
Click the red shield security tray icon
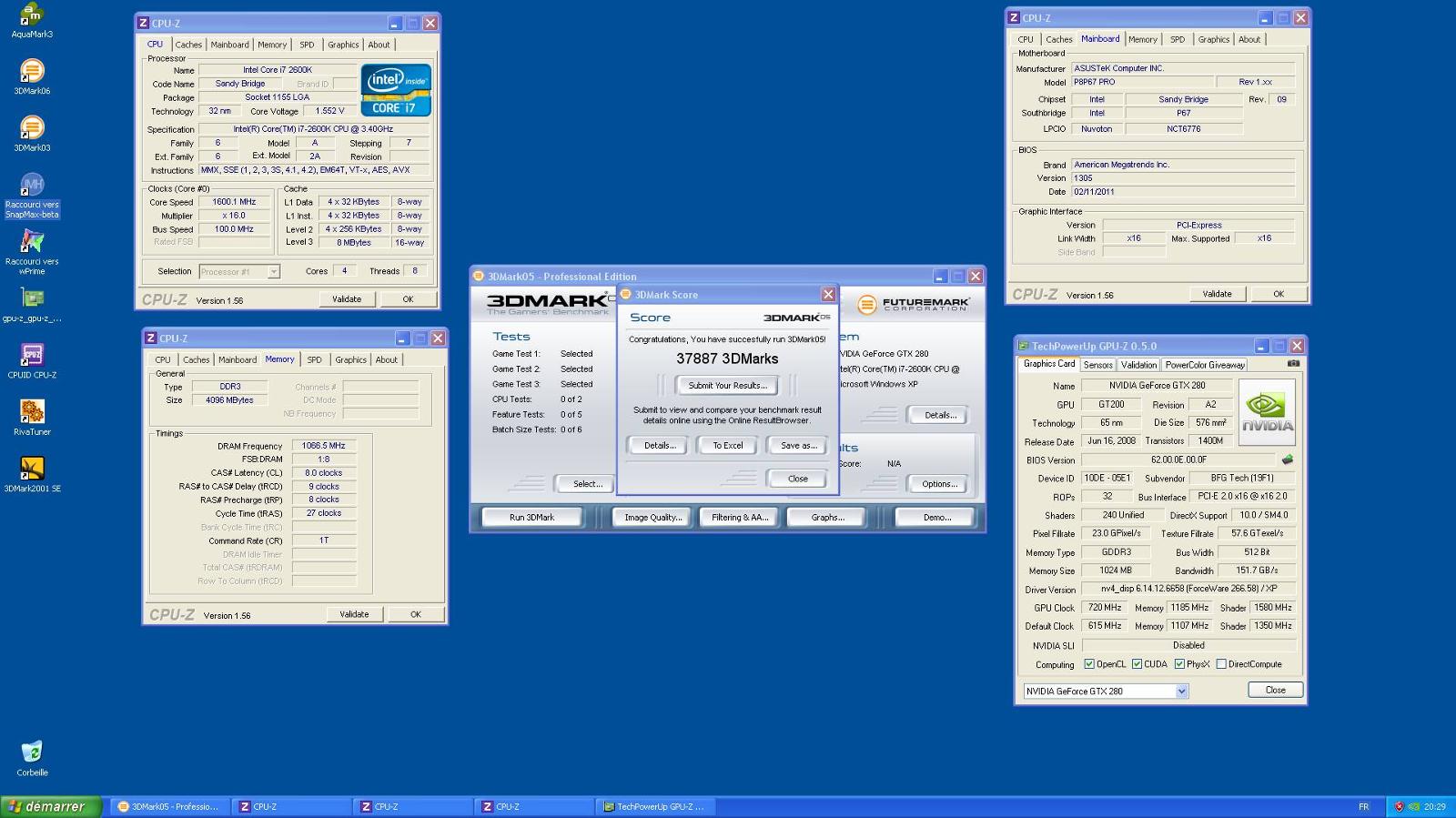pos(1400,806)
